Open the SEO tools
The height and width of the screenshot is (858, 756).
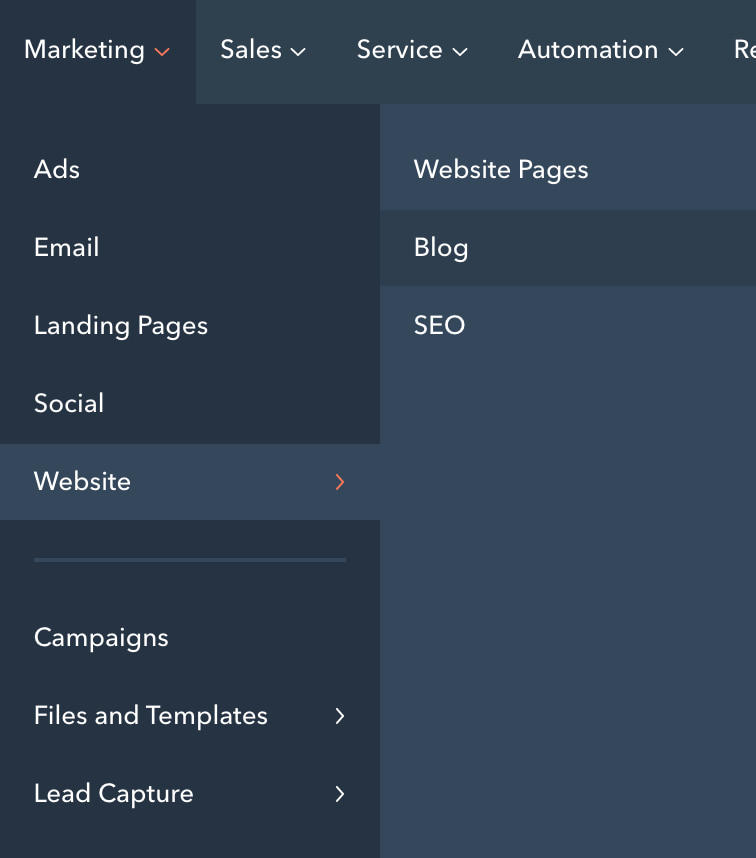(439, 325)
